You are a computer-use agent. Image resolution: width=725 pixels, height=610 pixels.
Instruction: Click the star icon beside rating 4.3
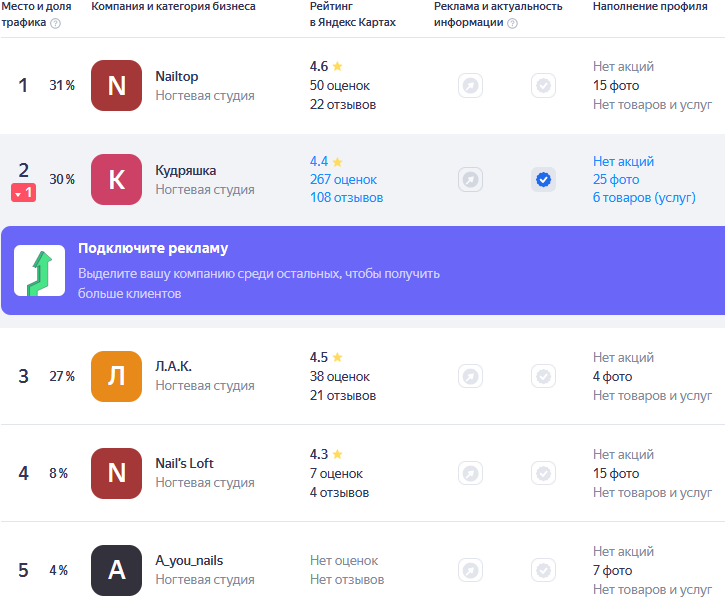(x=338, y=454)
